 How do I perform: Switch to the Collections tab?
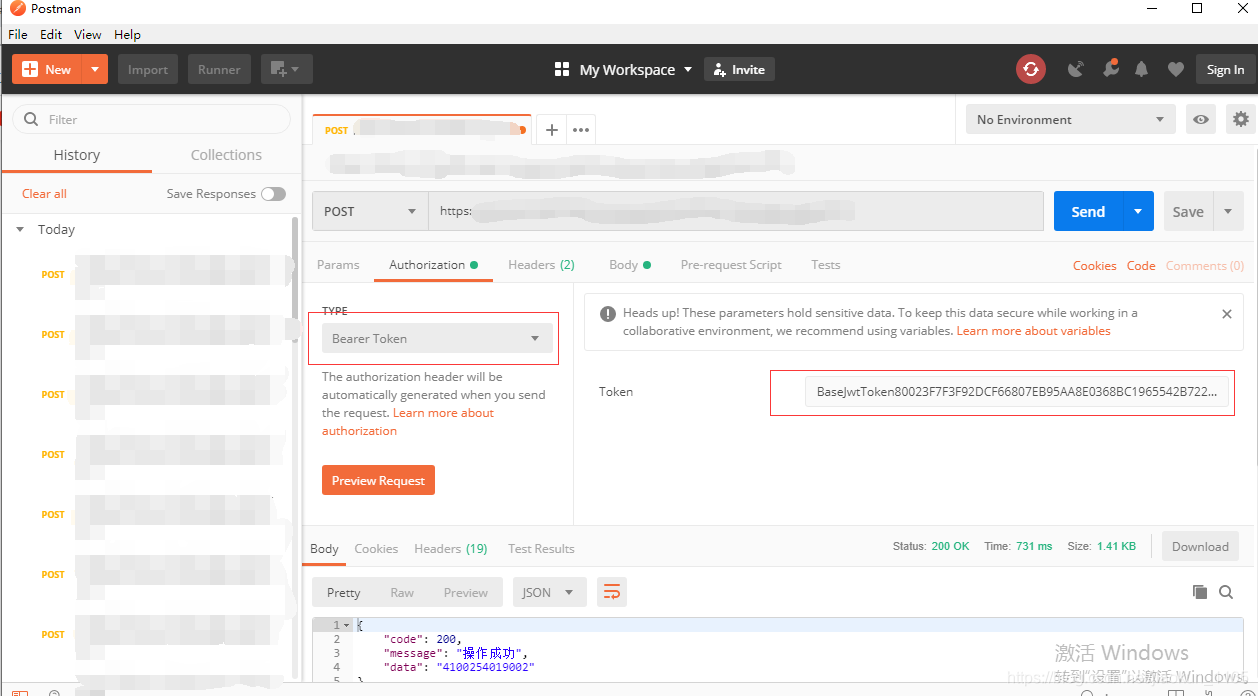226,155
